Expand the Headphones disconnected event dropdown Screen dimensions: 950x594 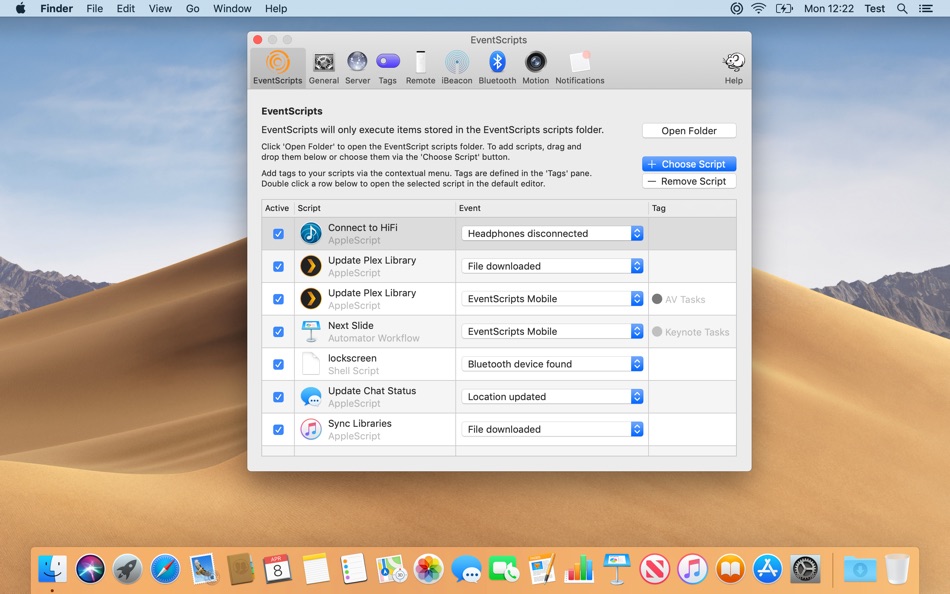click(x=552, y=234)
